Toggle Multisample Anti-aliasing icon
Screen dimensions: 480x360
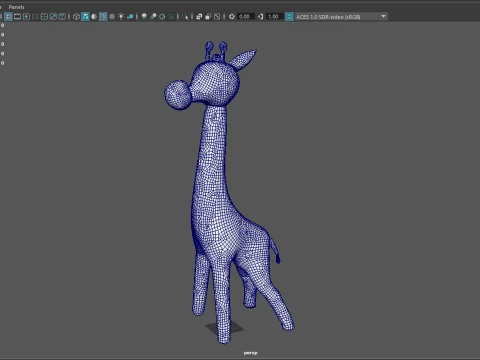coord(162,16)
